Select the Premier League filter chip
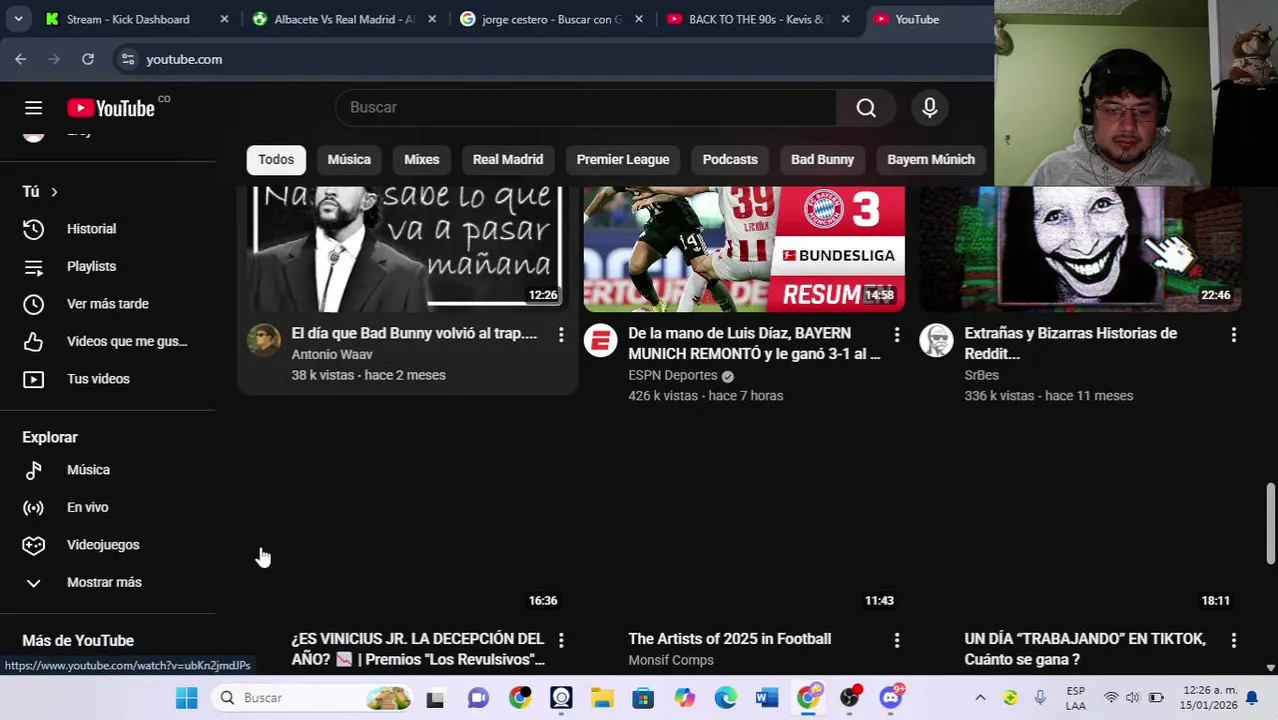Screen dimensions: 1278x720 click(623, 159)
